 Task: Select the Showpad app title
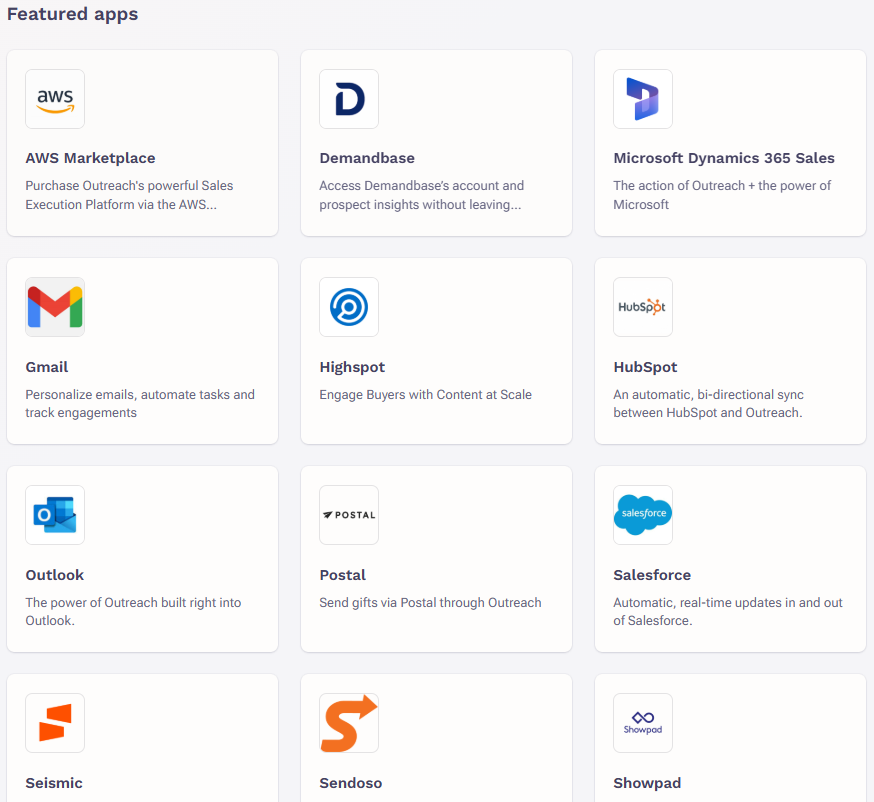[x=647, y=783]
